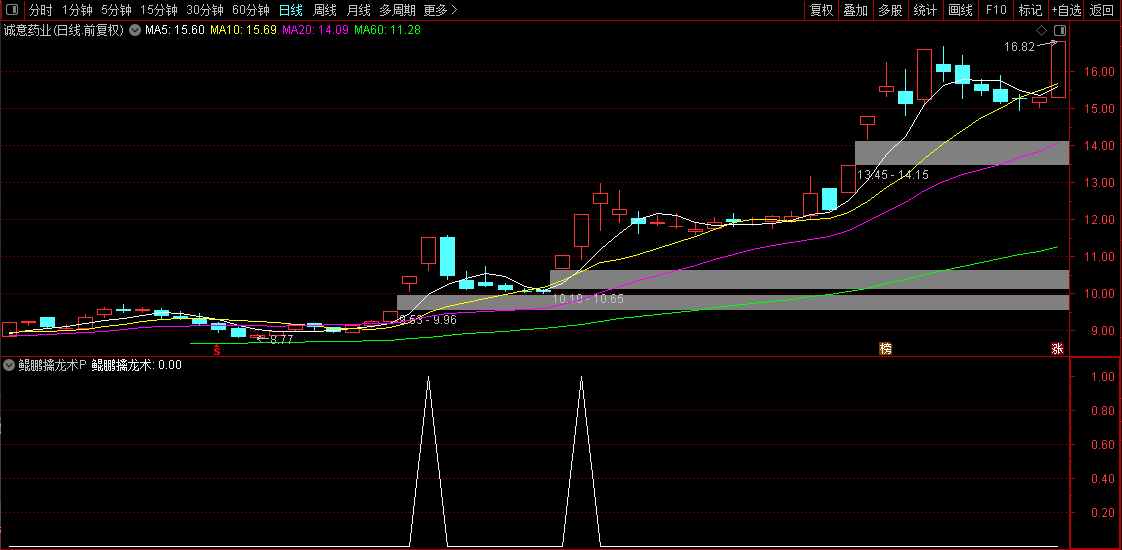Click the gray 13.45 - 14.15 gap zone
The height and width of the screenshot is (550, 1122).
coord(962,153)
